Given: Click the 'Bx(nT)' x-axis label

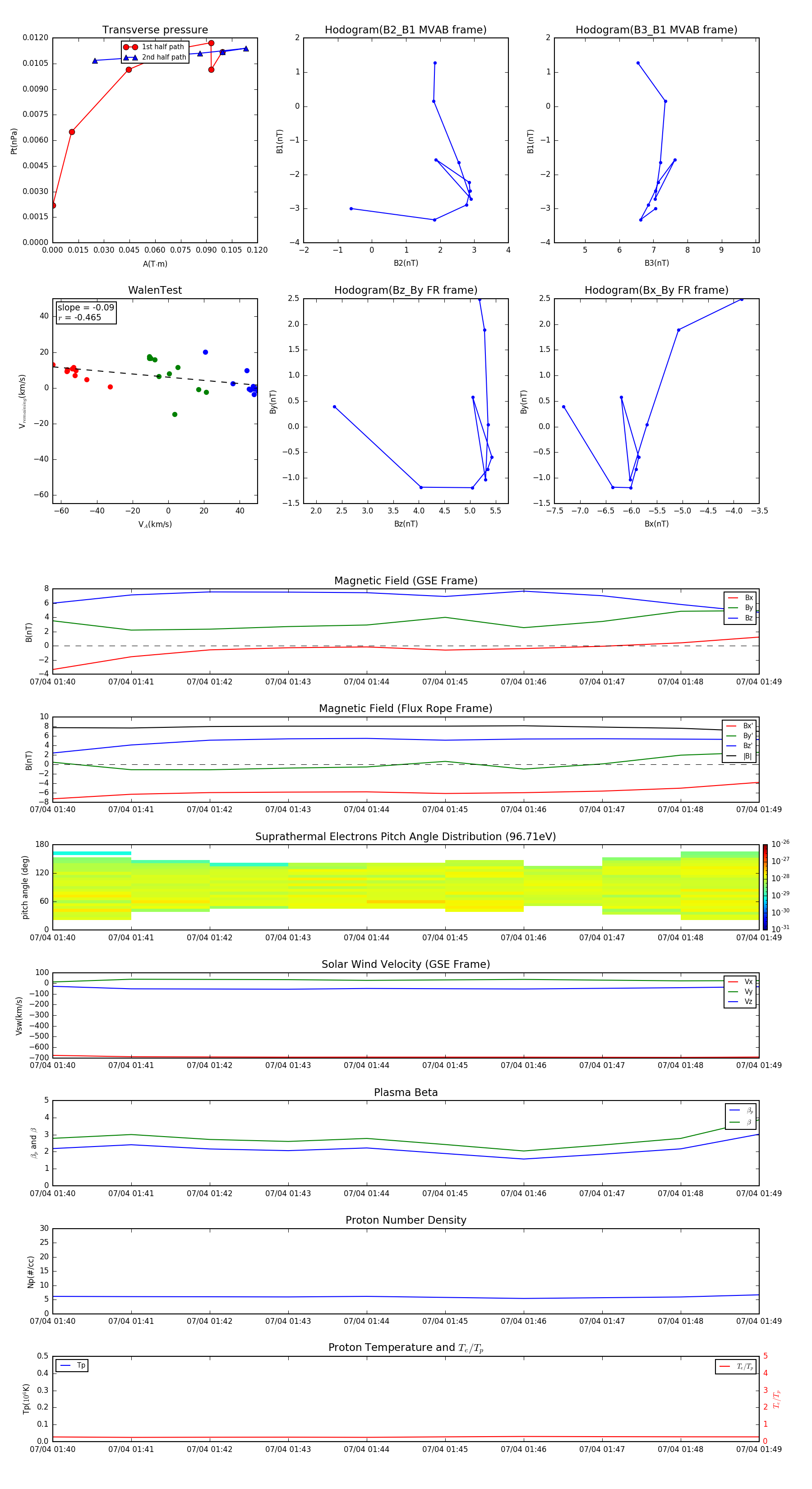Looking at the screenshot, I should pyautogui.click(x=656, y=524).
